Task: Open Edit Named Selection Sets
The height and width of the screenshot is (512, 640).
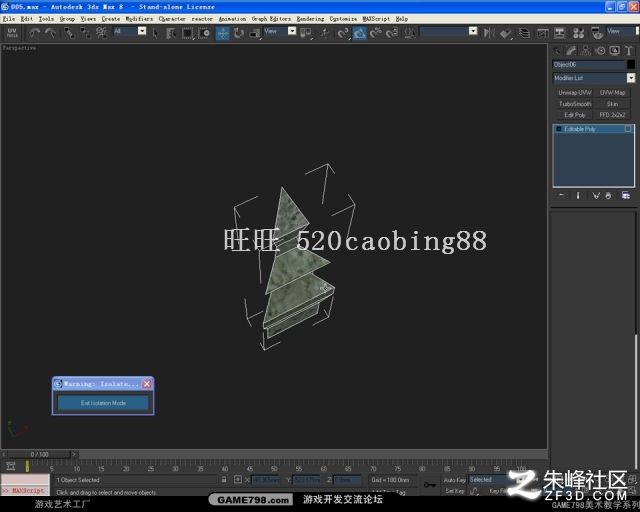Action: (x=409, y=33)
